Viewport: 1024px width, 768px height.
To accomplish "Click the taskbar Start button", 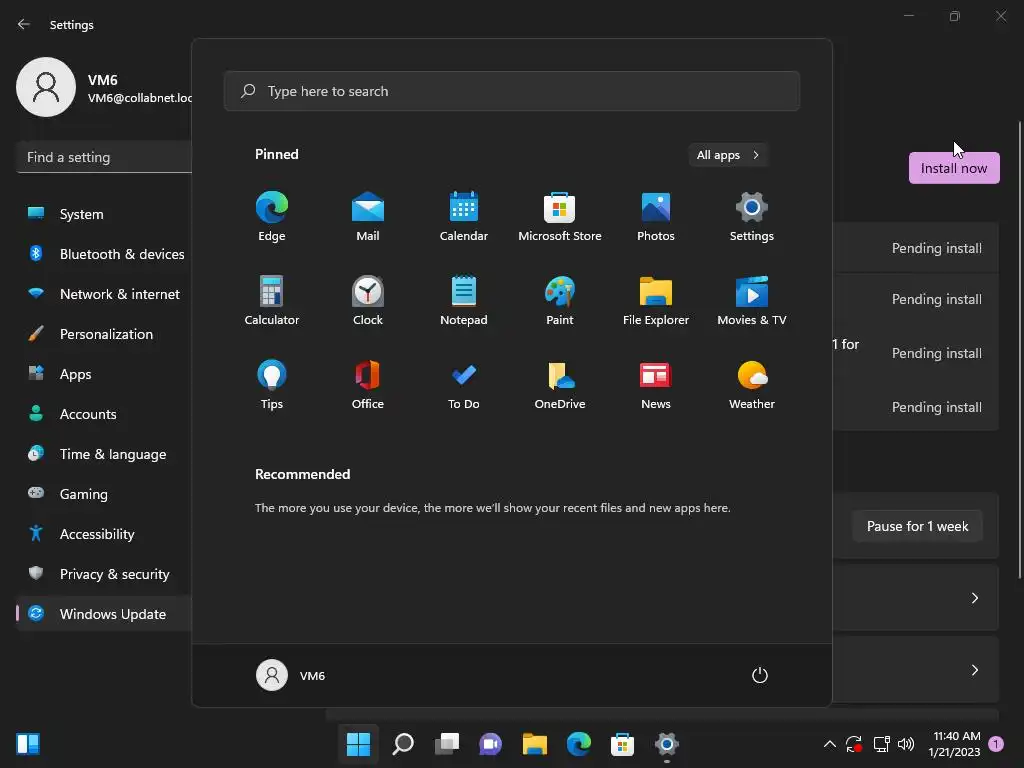I will [358, 744].
